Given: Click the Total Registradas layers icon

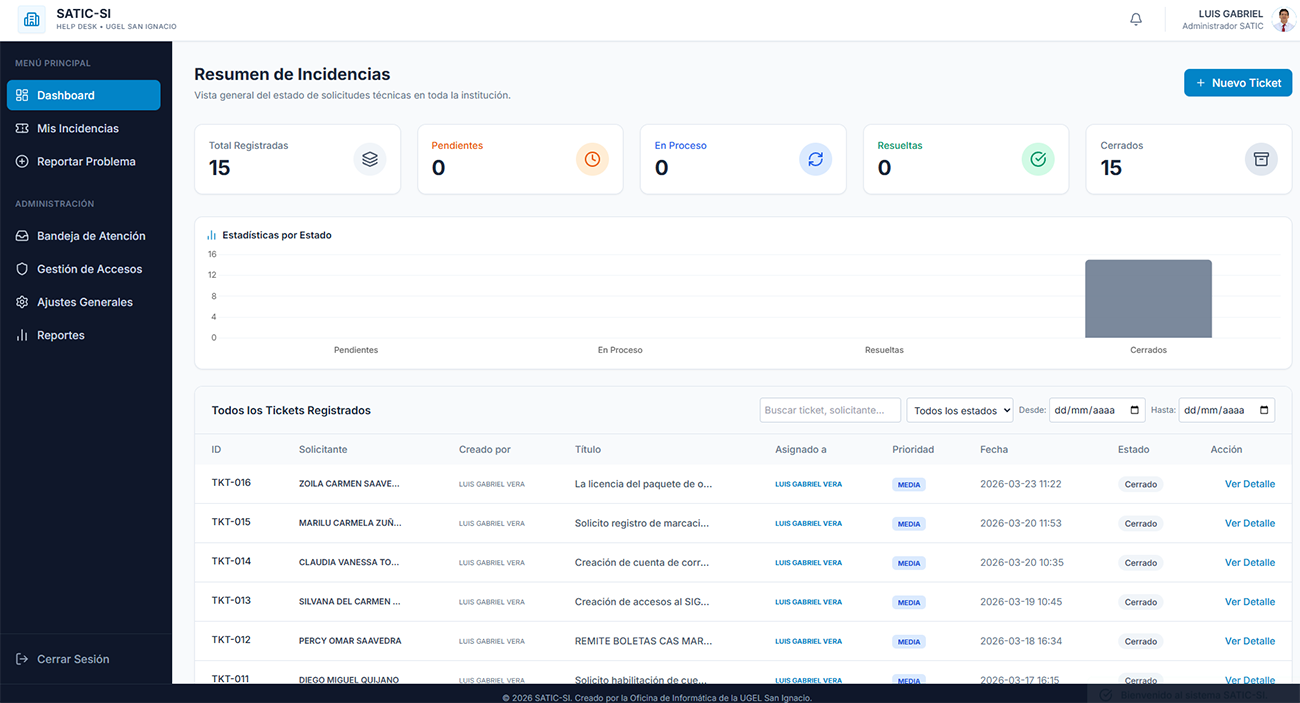Looking at the screenshot, I should click(x=370, y=159).
